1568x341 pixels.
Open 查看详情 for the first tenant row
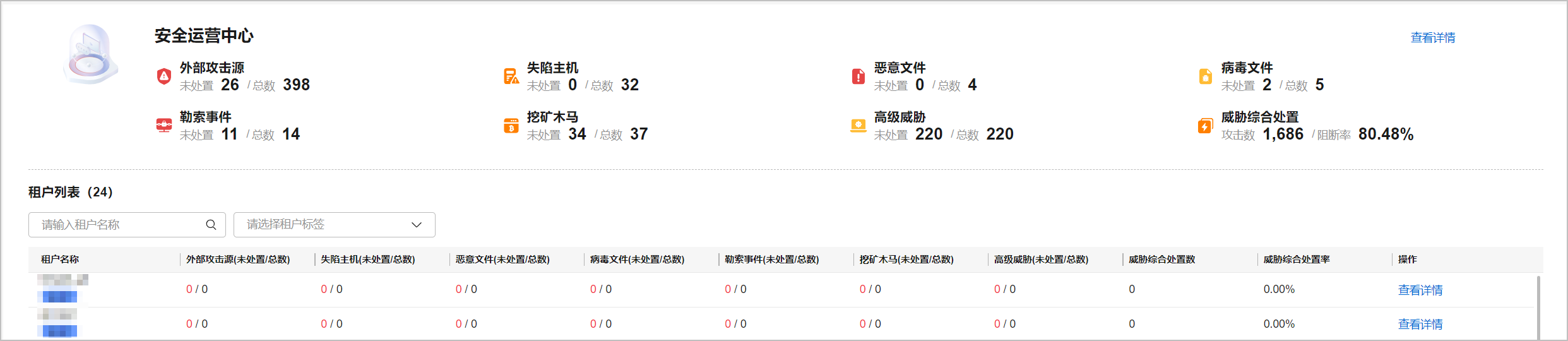1420,290
